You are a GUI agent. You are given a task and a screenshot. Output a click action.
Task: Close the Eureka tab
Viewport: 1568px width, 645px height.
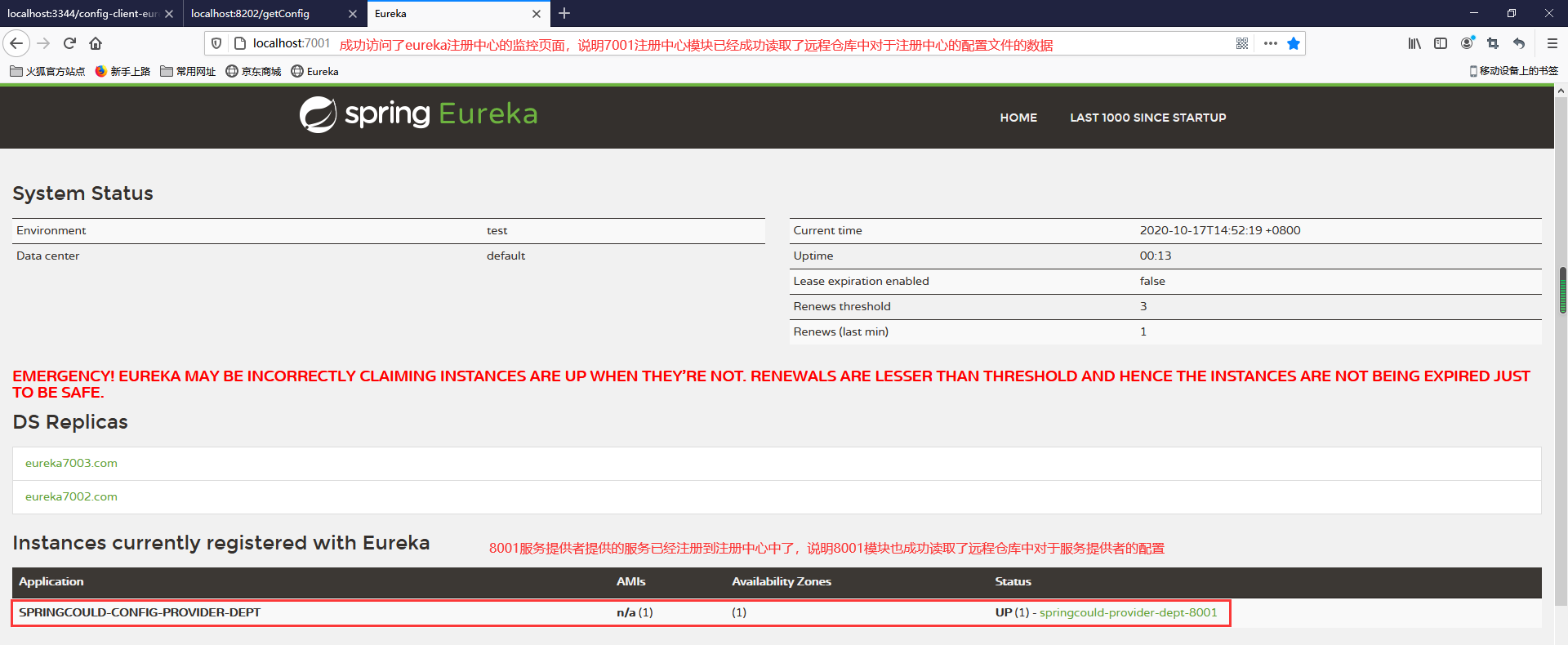537,14
